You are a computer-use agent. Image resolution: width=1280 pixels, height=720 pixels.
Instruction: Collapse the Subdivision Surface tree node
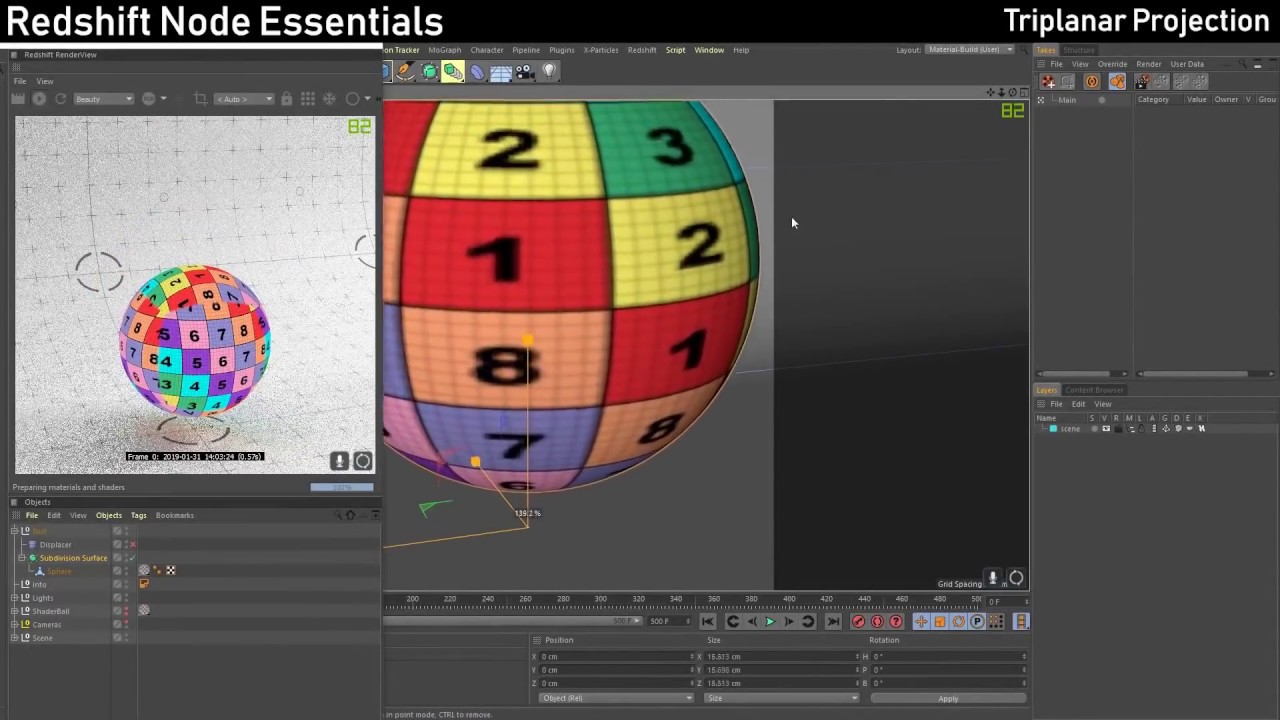pyautogui.click(x=22, y=558)
